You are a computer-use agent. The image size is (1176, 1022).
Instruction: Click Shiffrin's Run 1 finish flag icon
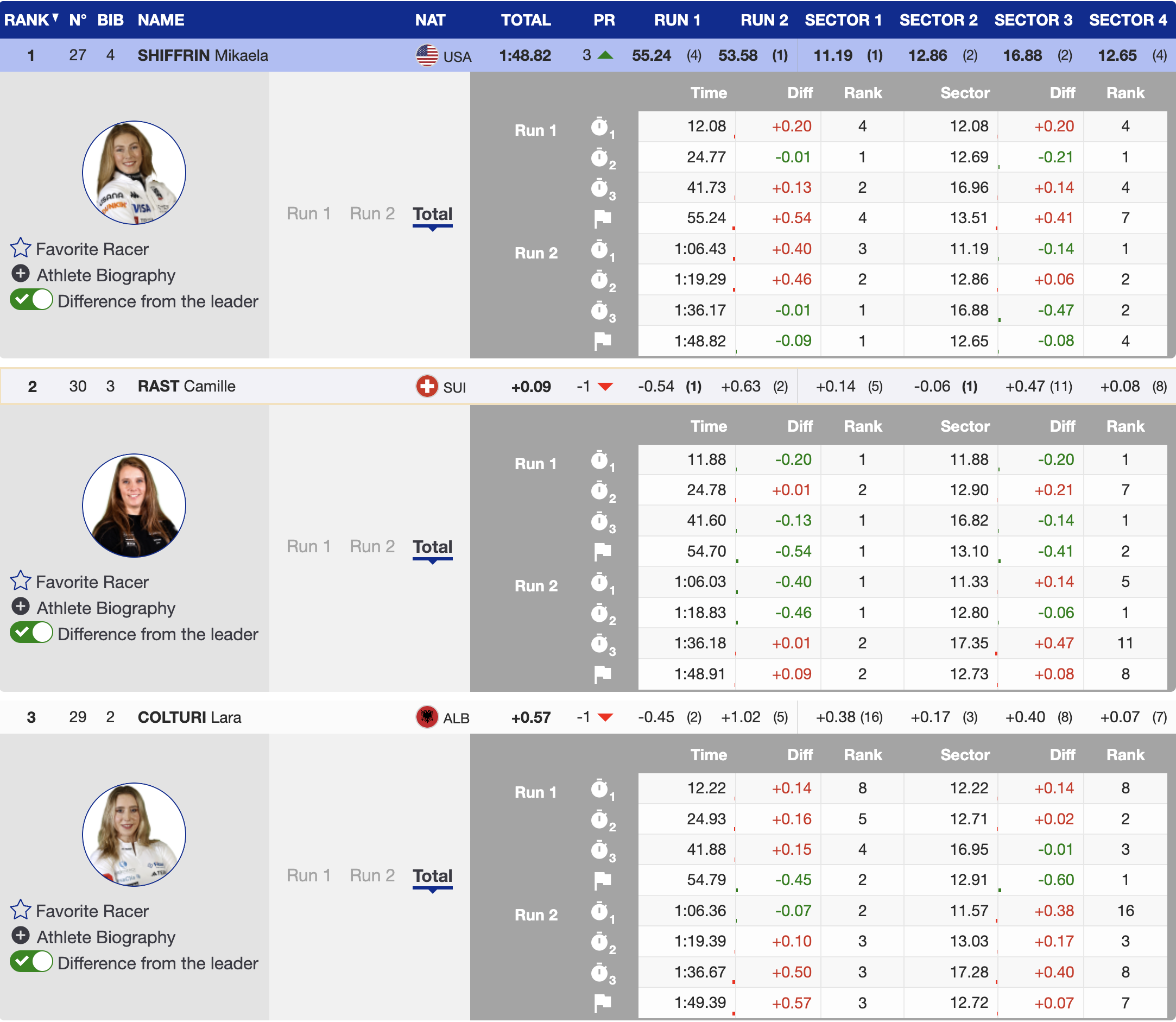602,218
